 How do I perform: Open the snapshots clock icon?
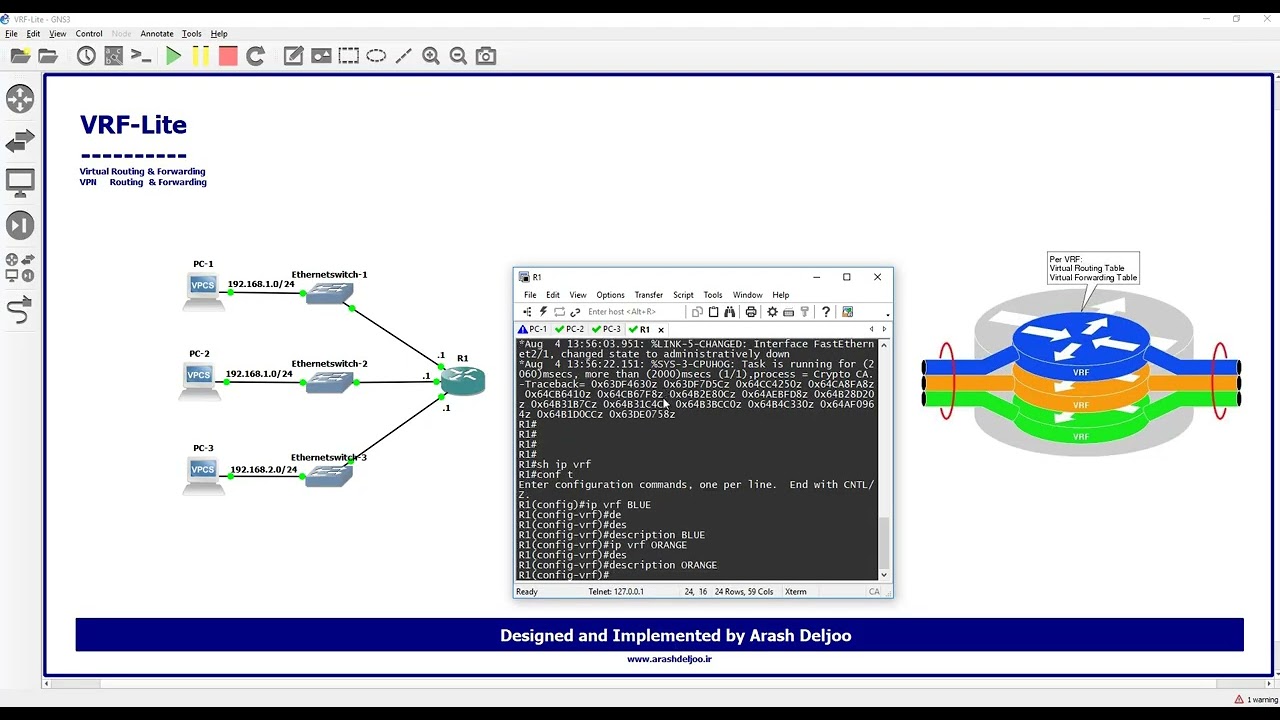pos(86,56)
